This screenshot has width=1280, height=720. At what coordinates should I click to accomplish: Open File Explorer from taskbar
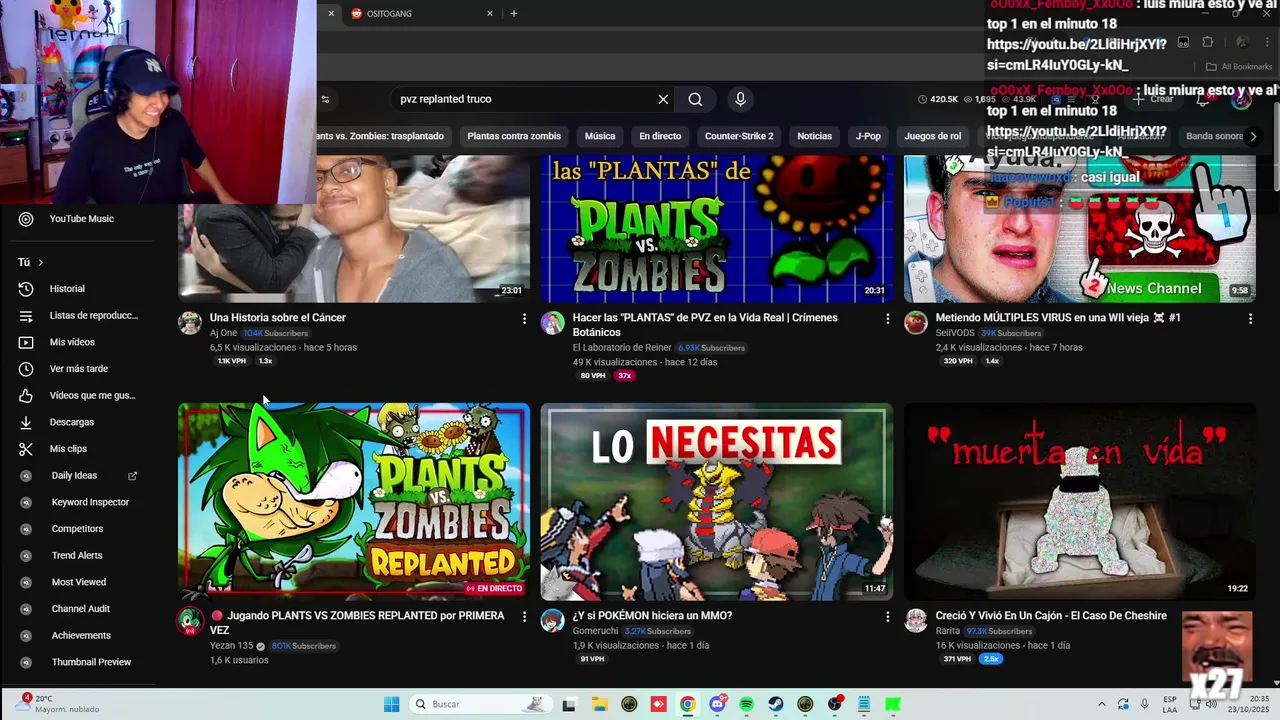point(599,704)
